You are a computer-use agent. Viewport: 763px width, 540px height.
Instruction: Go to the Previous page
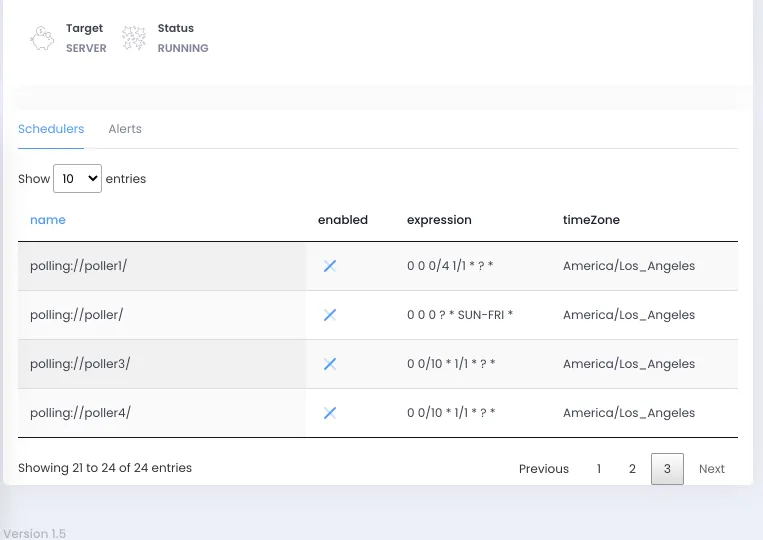coord(544,469)
